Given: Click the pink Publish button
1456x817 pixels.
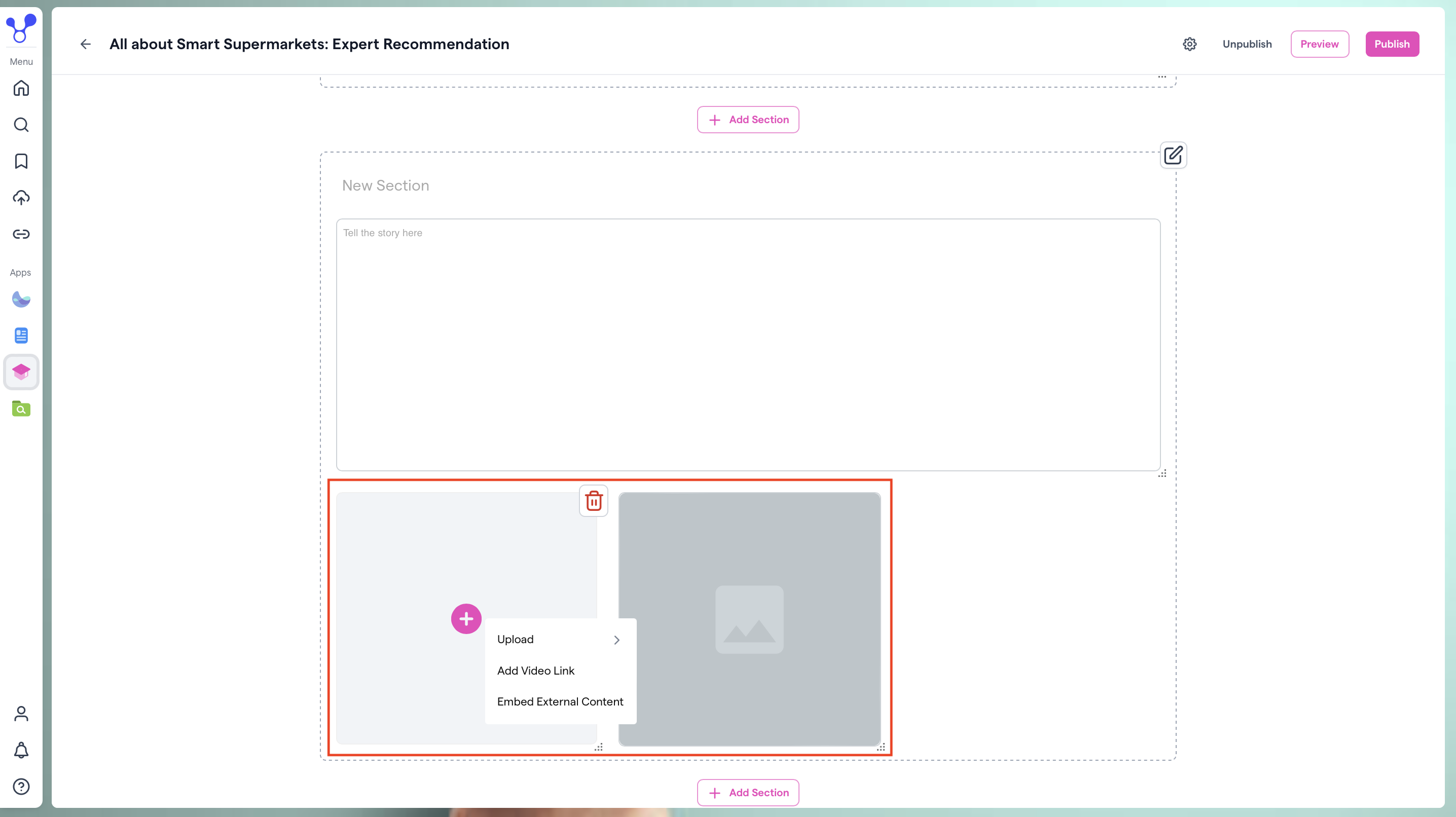Looking at the screenshot, I should (x=1392, y=44).
